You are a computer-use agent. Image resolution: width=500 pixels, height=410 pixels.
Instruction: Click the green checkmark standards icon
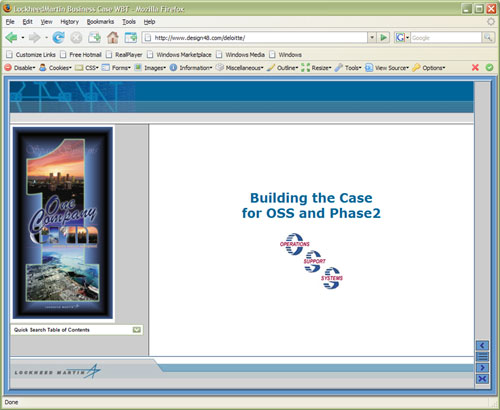pyautogui.click(x=489, y=68)
